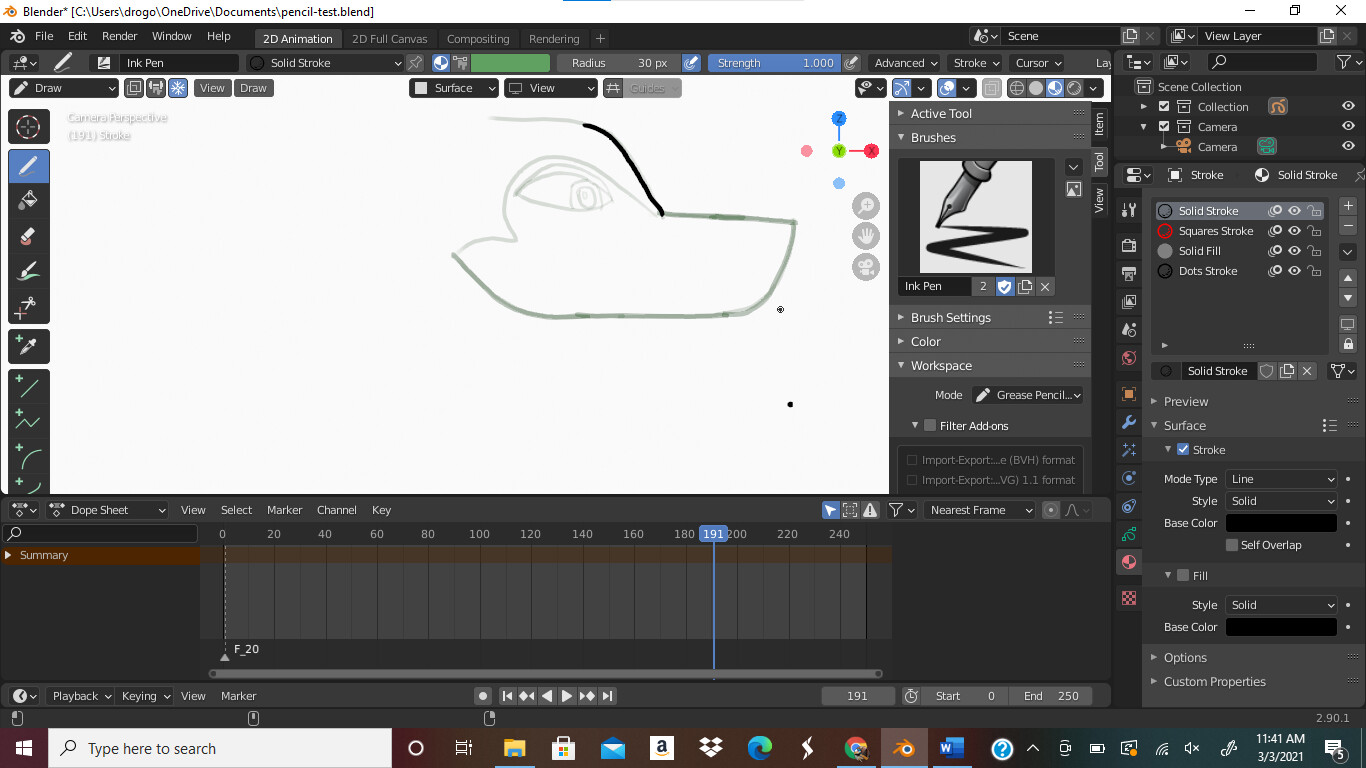
Task: Open the Render properties tab
Action: 1129,246
